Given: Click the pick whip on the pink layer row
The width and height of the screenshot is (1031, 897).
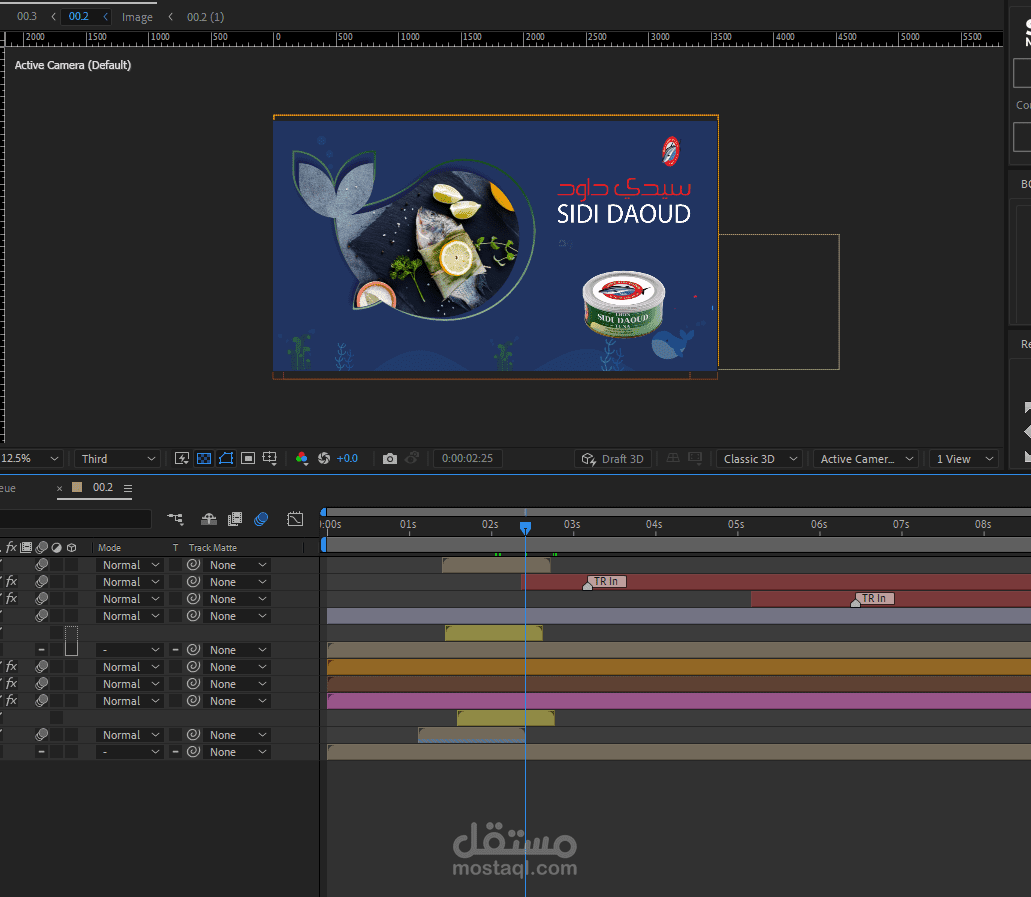Looking at the screenshot, I should coord(193,700).
